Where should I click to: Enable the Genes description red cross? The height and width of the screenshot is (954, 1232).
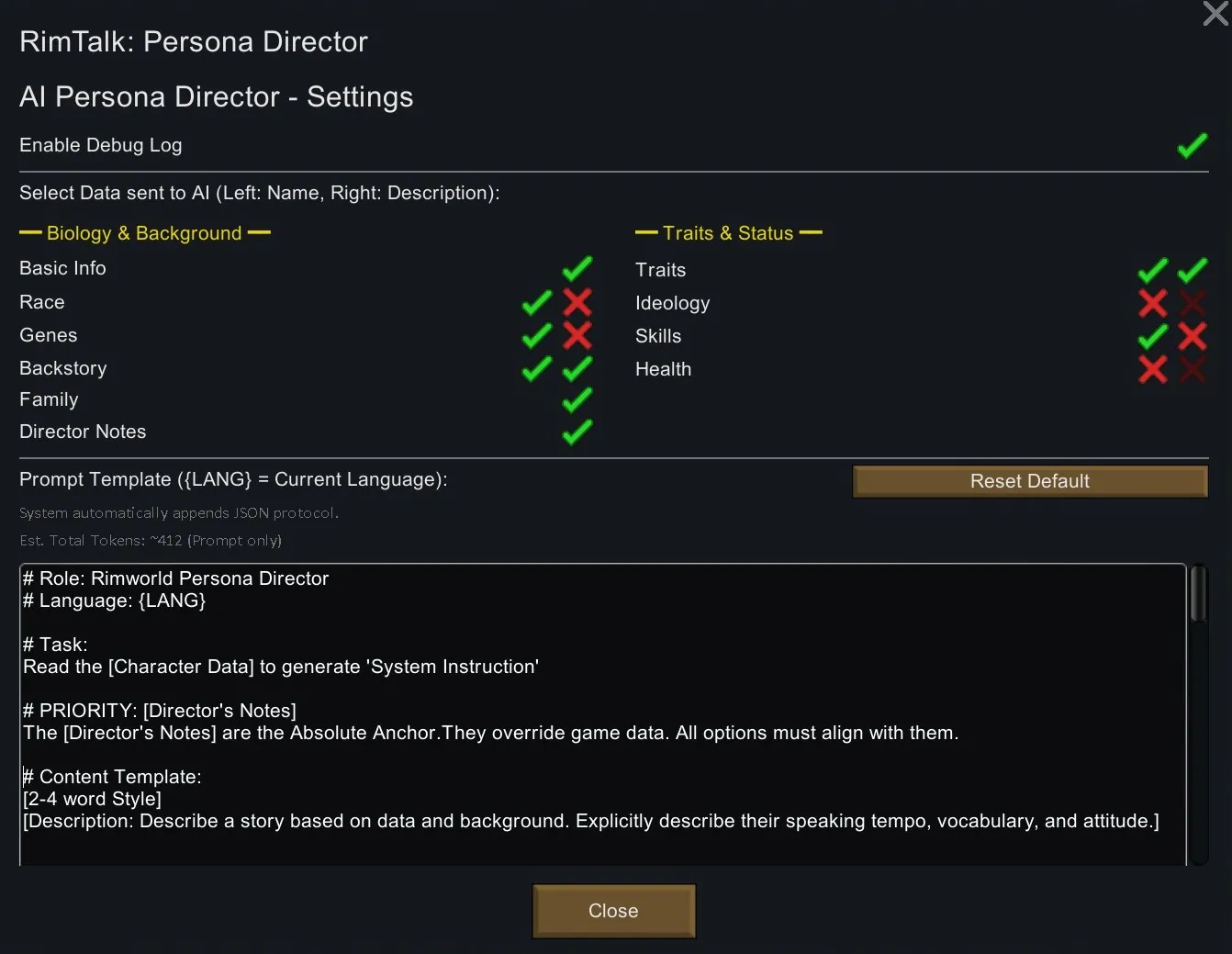[x=577, y=335]
